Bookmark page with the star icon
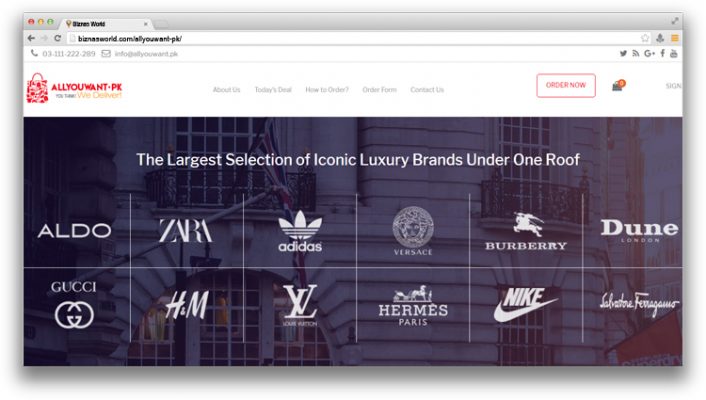The width and height of the screenshot is (706, 400). 645,38
